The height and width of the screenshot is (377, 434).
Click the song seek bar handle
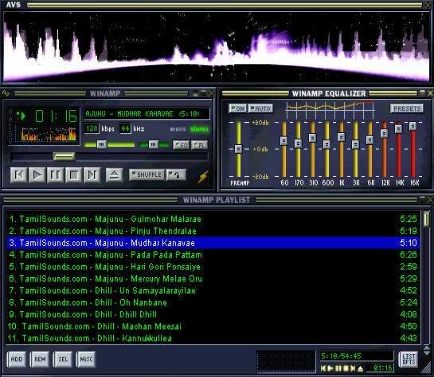[x=64, y=156]
